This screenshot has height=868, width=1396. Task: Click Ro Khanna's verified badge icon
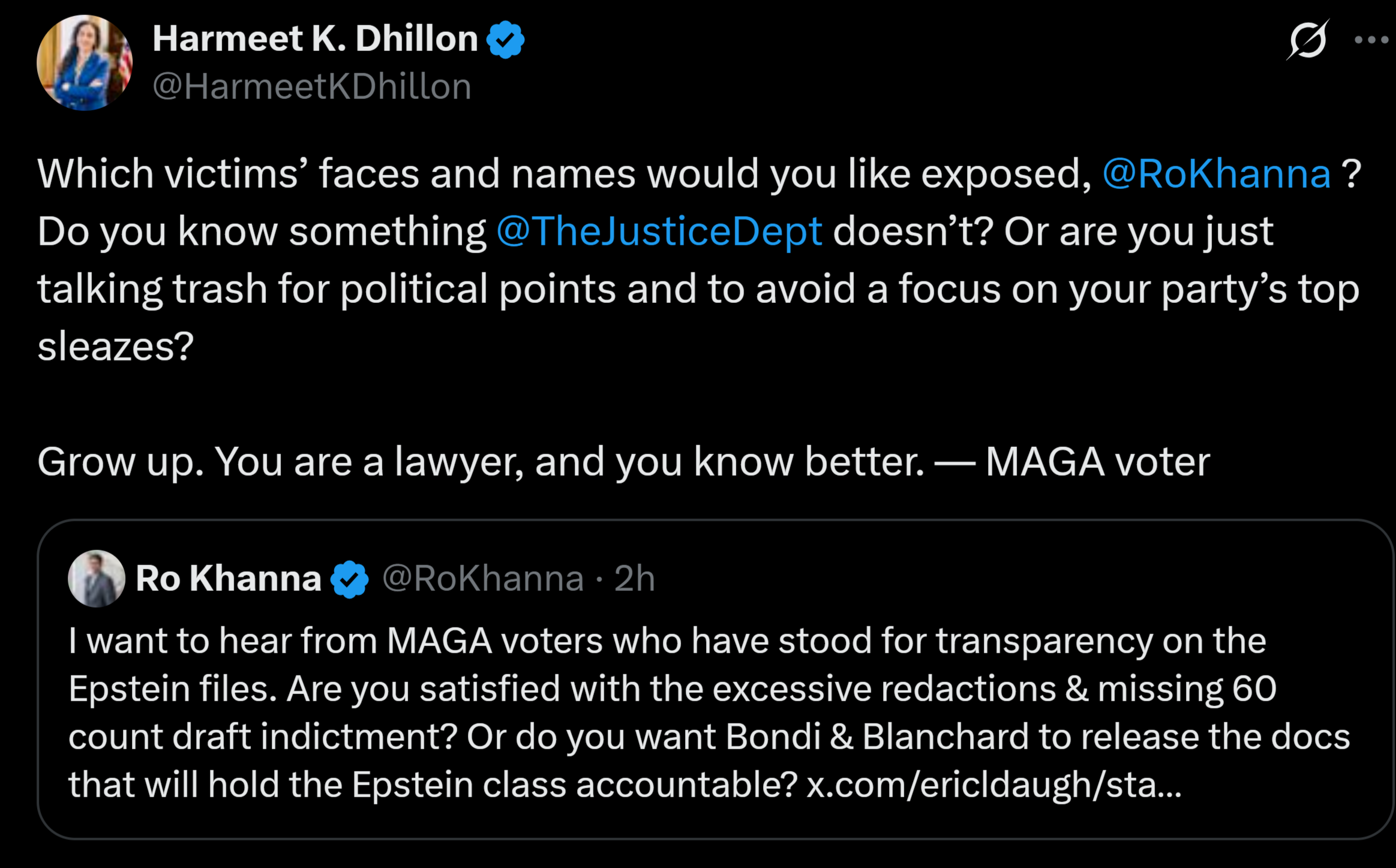pyautogui.click(x=350, y=579)
